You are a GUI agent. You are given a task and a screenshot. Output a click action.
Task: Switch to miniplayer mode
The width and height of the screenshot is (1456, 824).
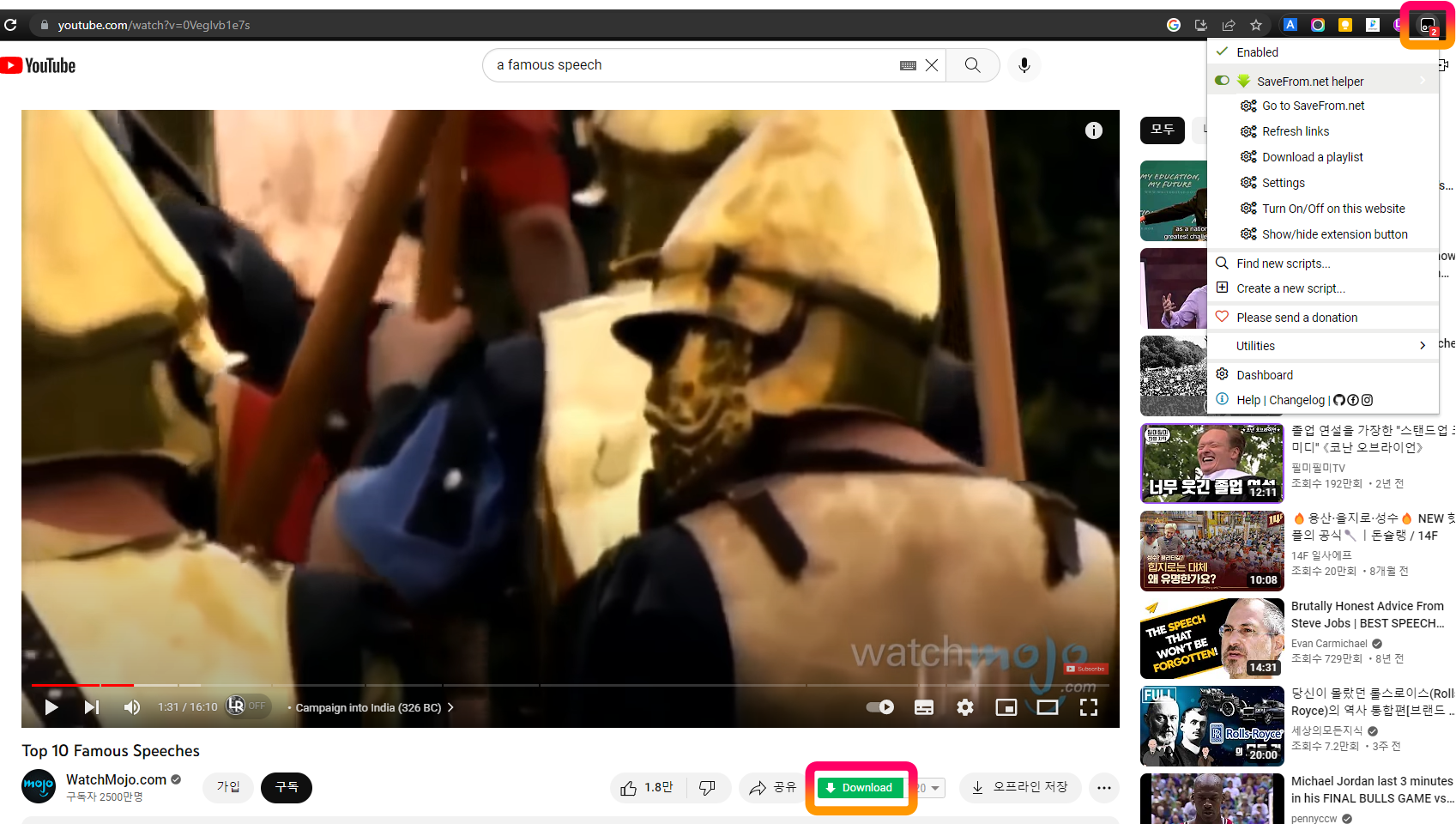point(1006,707)
